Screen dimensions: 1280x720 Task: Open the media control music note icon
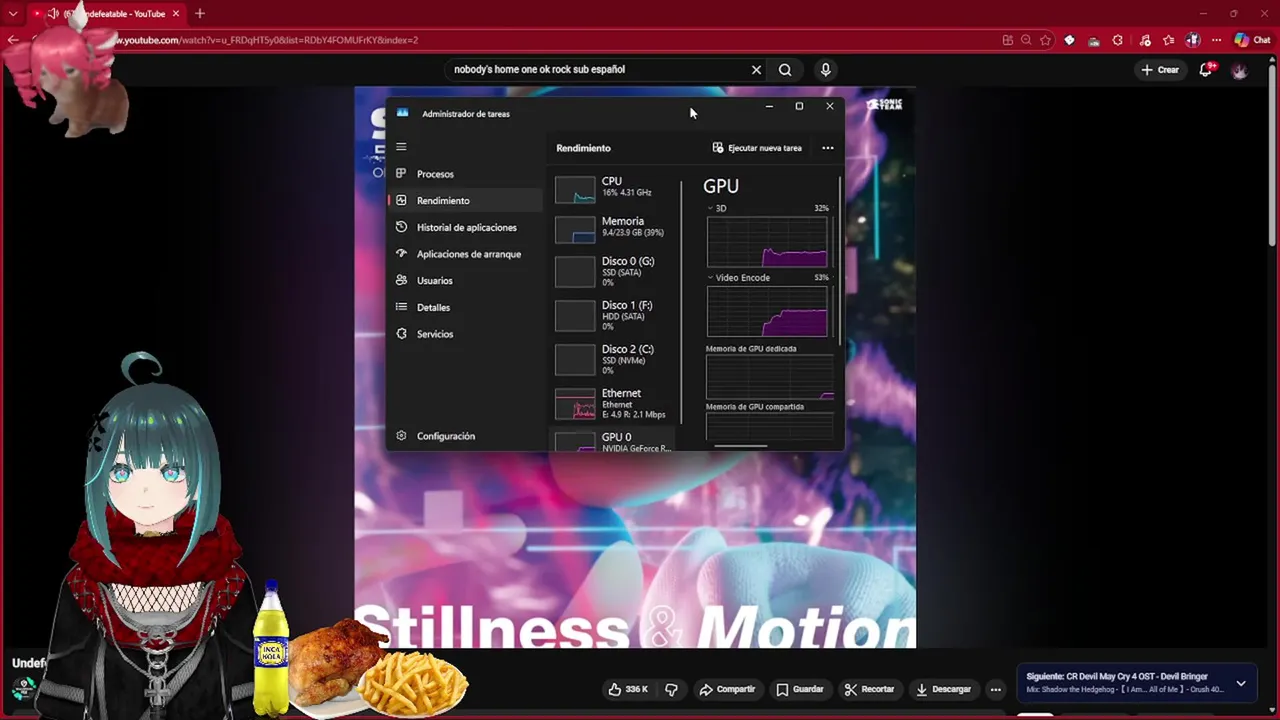1144,40
